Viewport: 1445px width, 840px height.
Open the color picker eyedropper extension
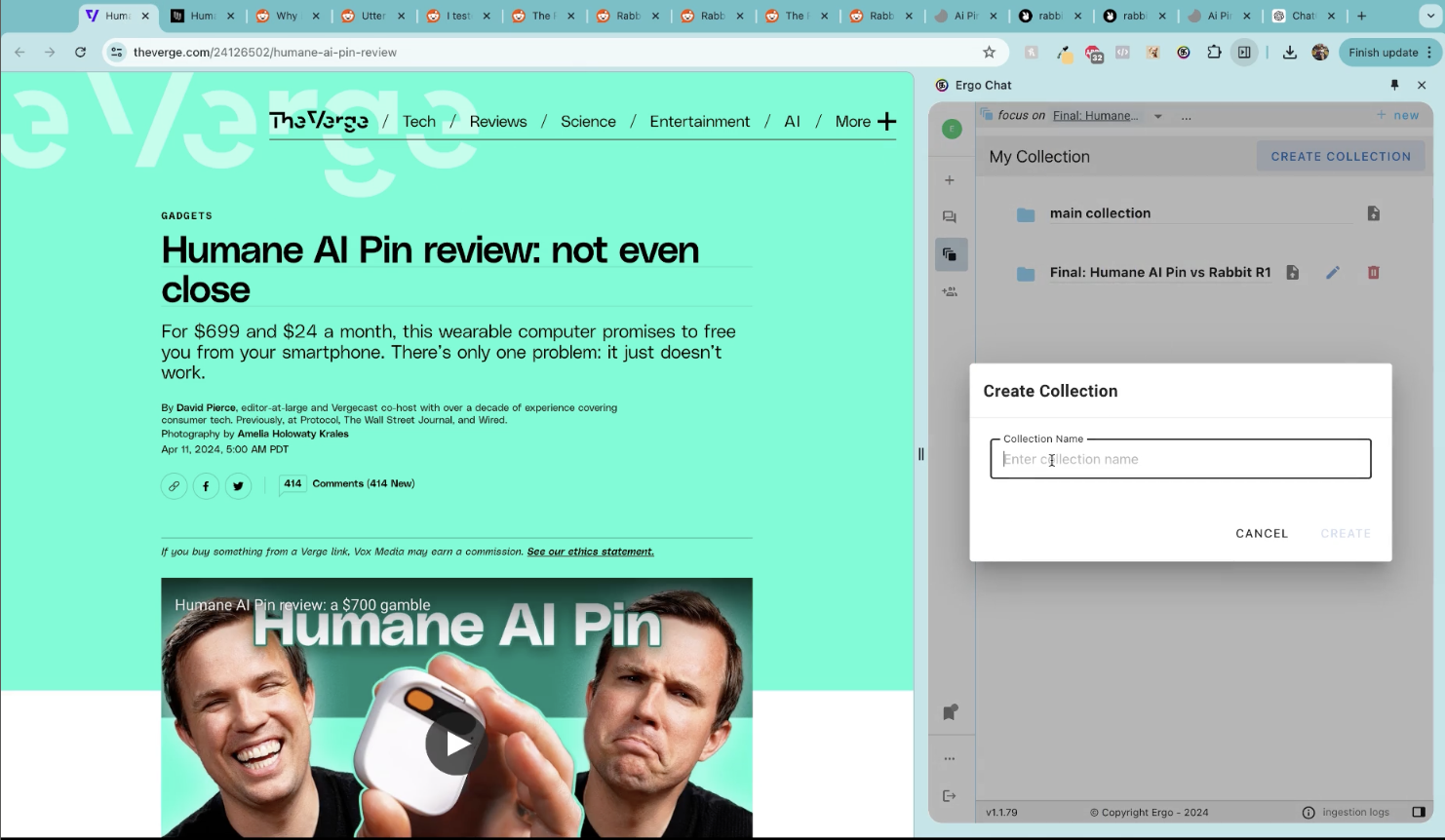1064,53
